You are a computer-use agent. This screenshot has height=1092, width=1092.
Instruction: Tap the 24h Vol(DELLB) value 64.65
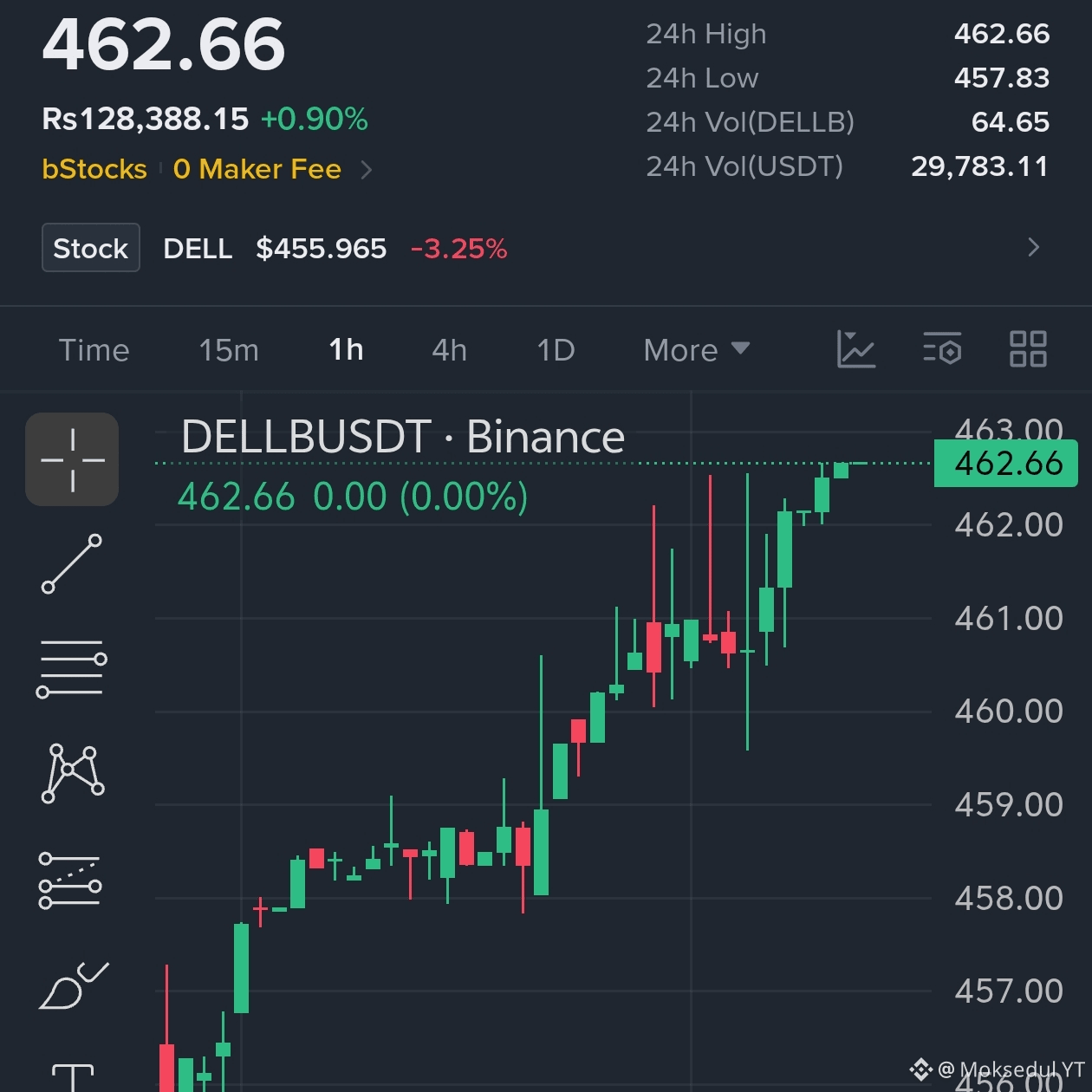1011,122
